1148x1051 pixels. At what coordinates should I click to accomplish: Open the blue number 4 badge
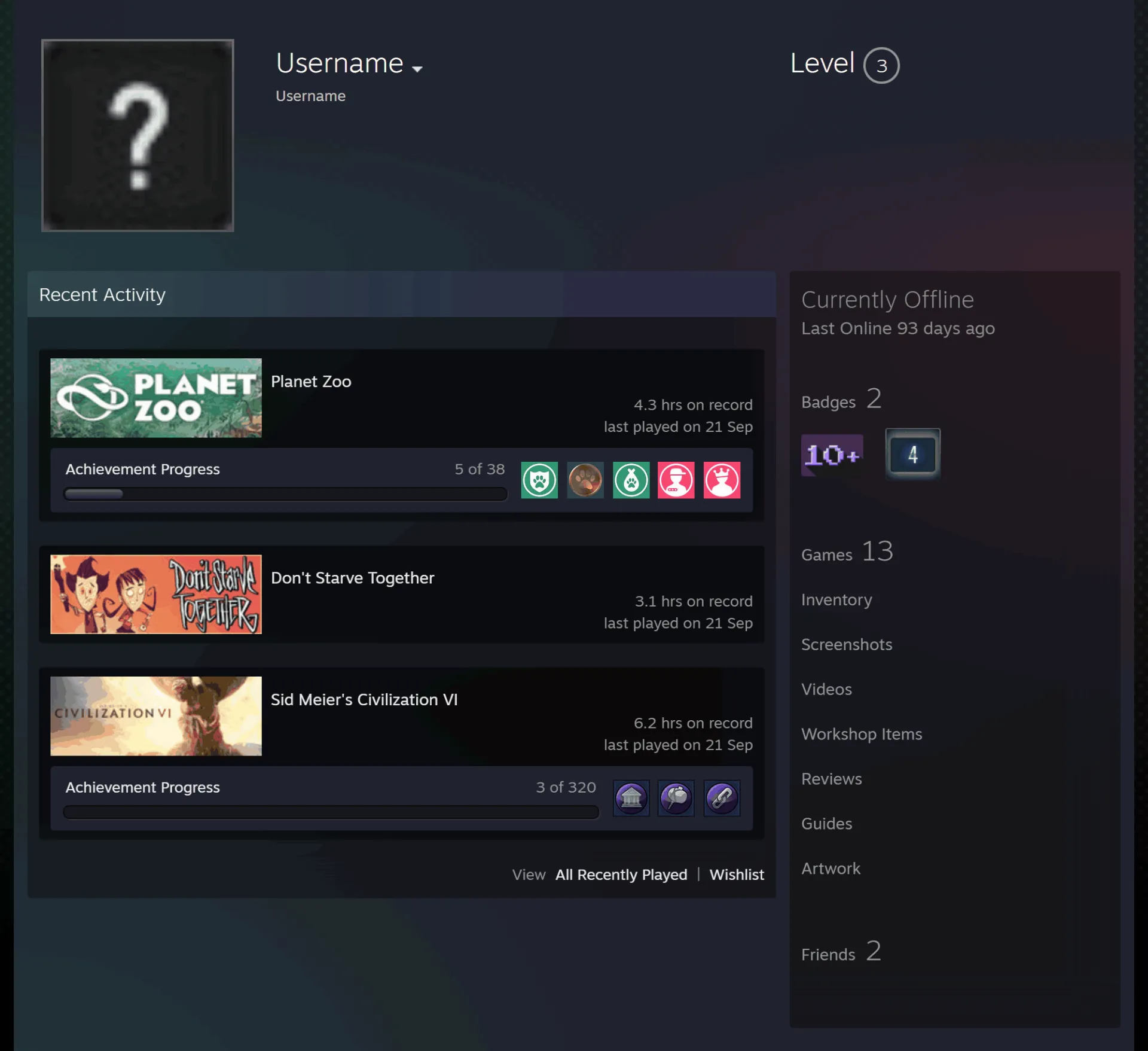912,454
